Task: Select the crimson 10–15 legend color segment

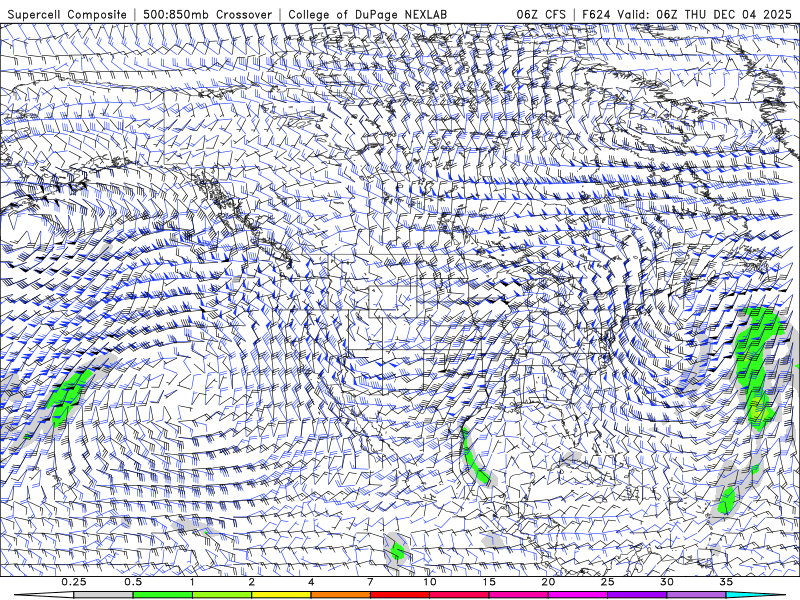Action: [459, 595]
